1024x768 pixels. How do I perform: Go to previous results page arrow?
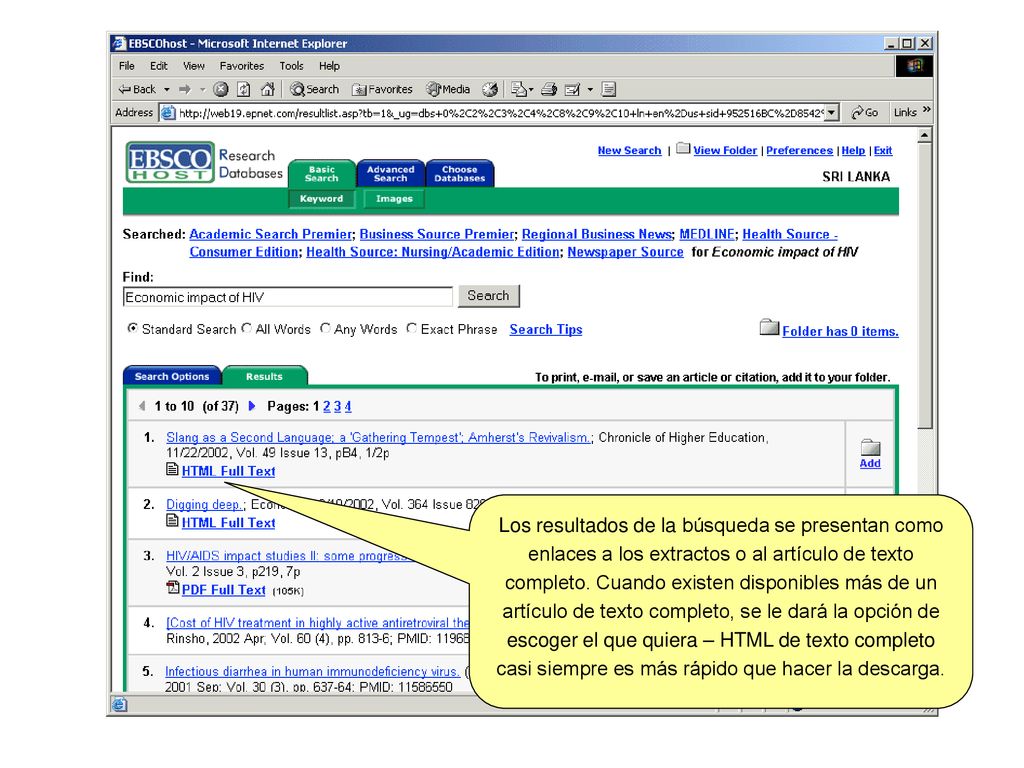pyautogui.click(x=142, y=406)
